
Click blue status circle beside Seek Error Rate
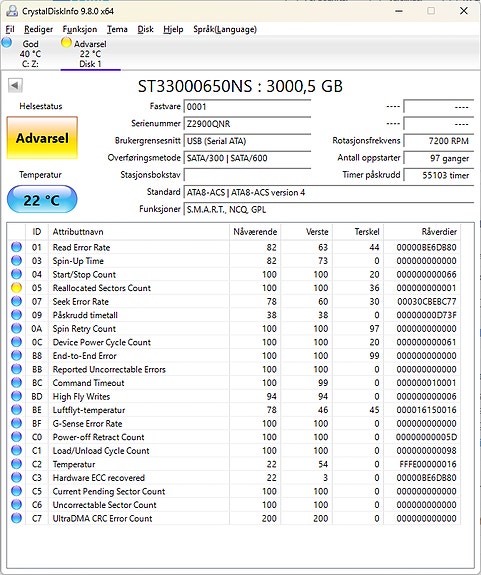(16, 301)
